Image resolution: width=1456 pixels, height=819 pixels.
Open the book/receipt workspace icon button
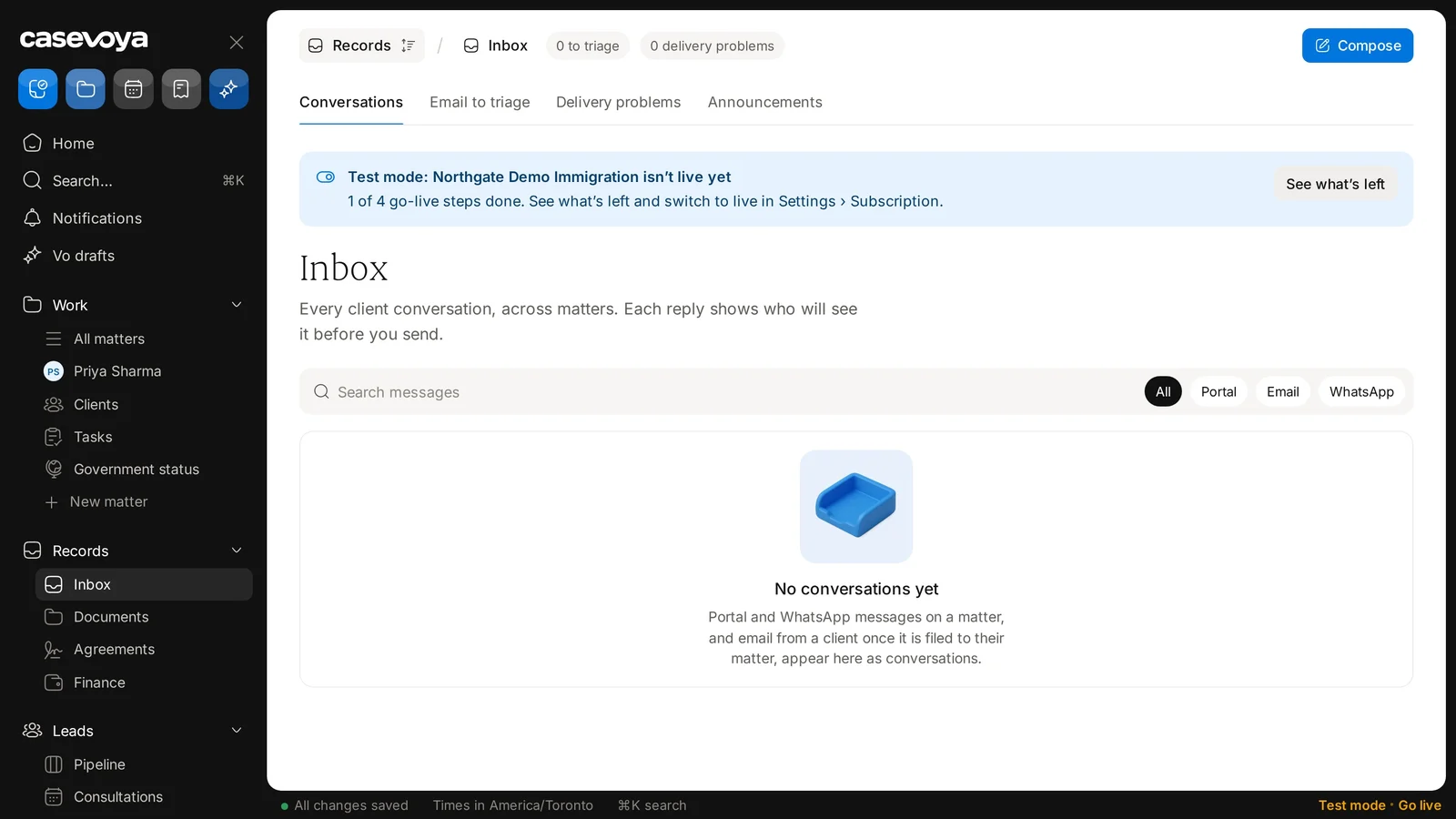pyautogui.click(x=181, y=89)
